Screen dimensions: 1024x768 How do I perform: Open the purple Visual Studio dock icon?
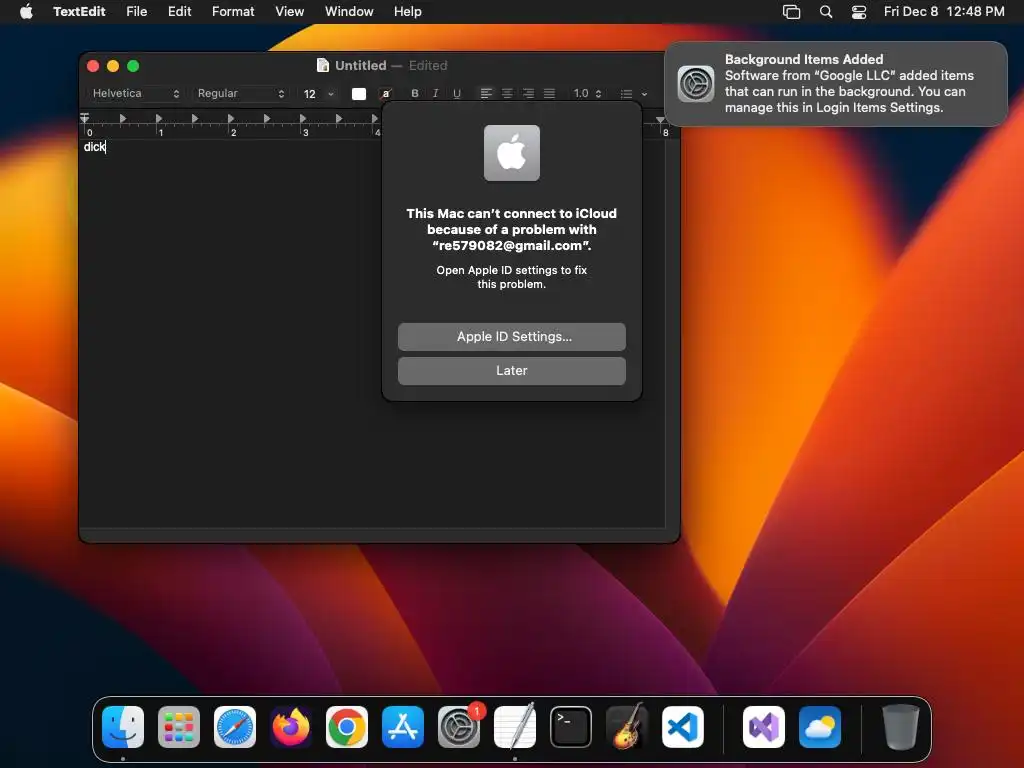coord(763,726)
